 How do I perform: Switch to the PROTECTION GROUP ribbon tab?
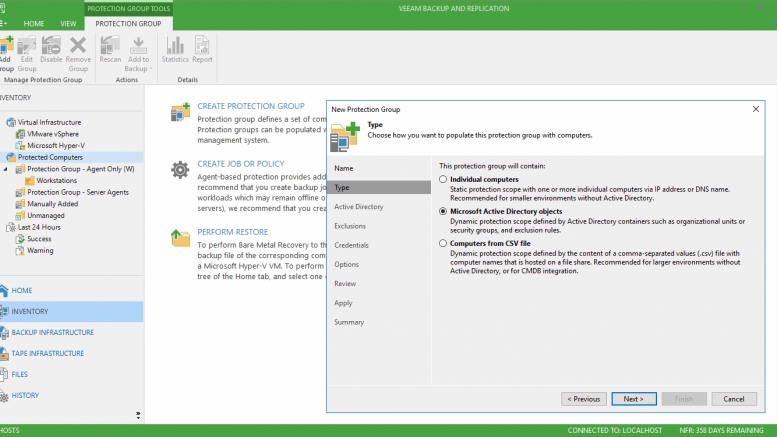tap(128, 23)
